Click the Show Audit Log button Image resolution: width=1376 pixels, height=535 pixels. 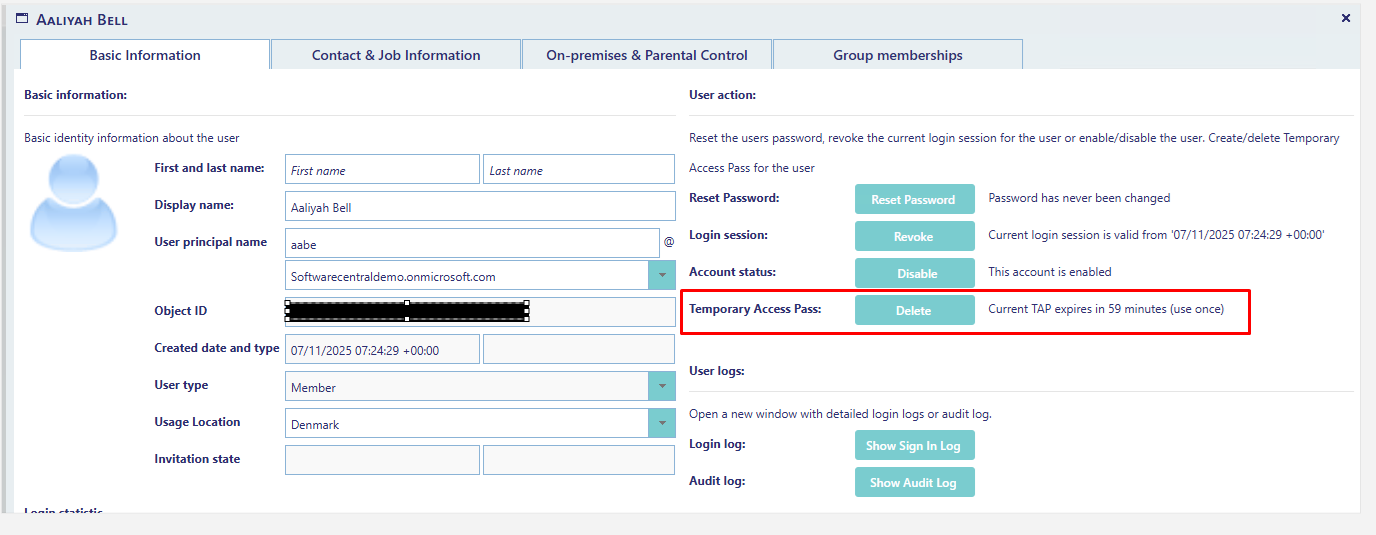[x=913, y=483]
